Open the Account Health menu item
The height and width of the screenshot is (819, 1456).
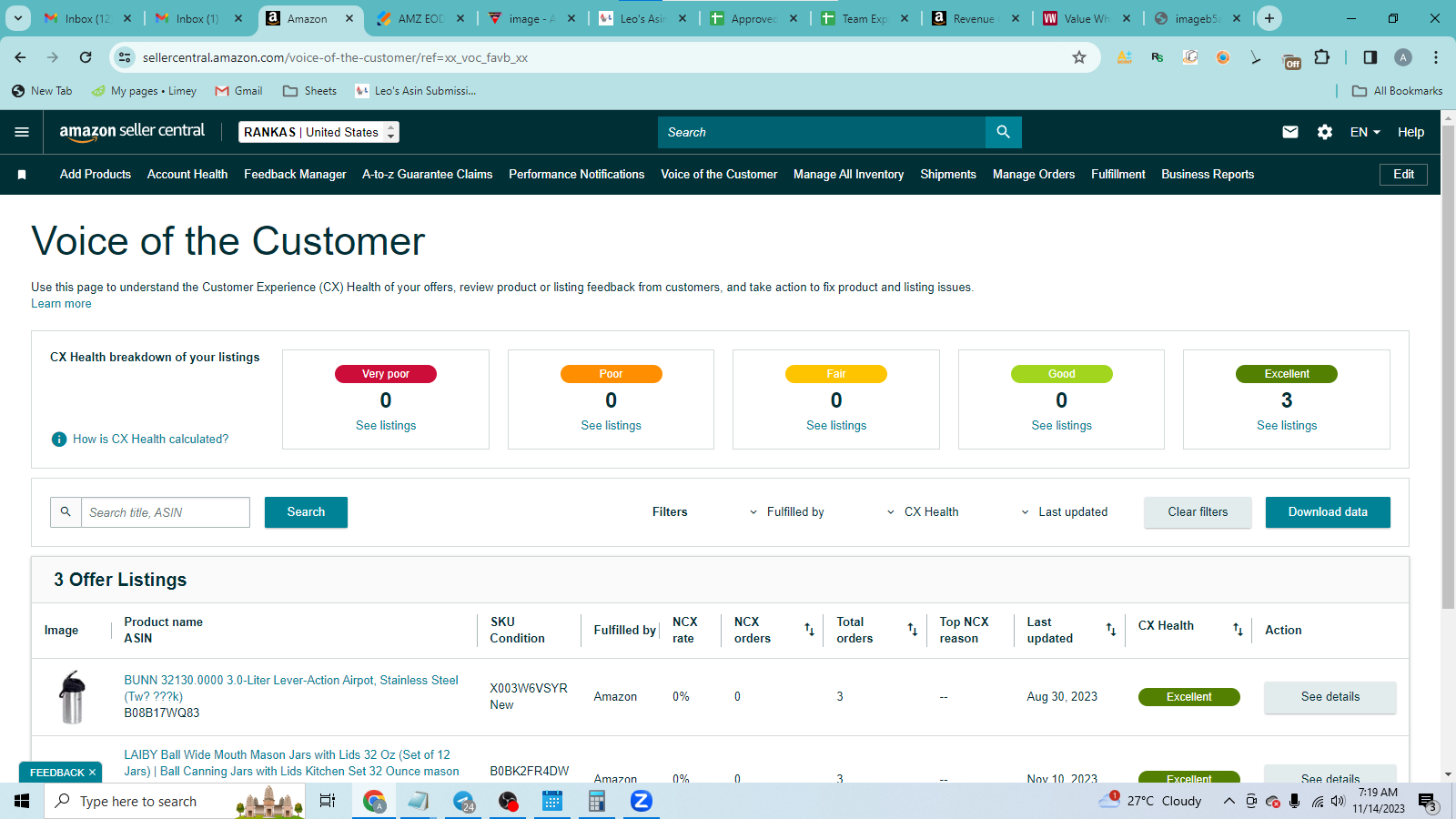coord(187,175)
